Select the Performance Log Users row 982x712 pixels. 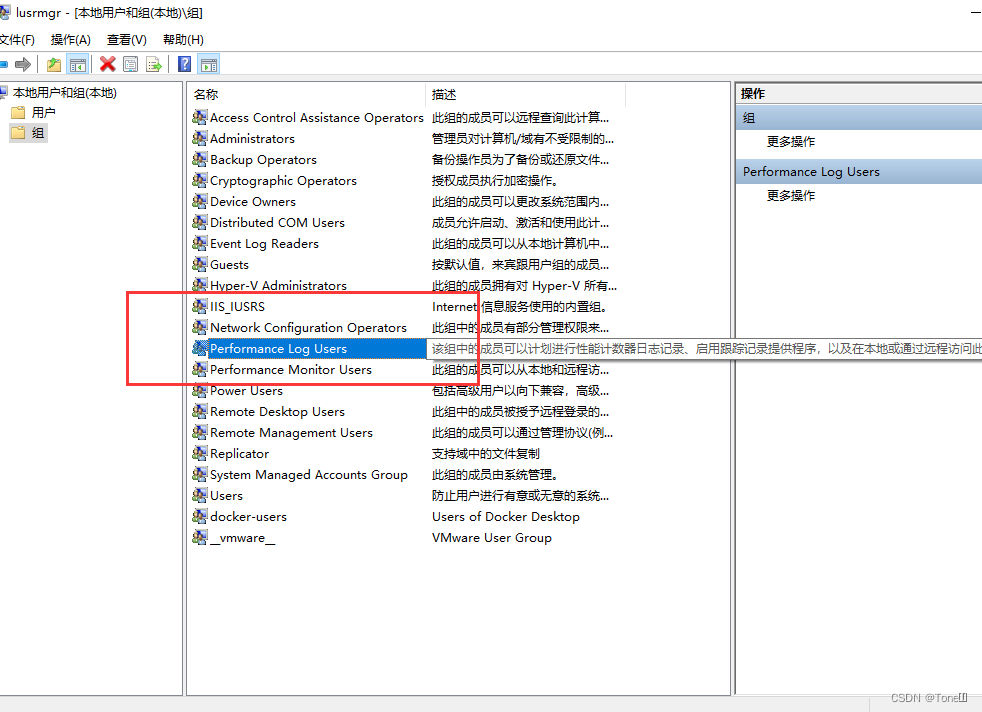(x=309, y=349)
